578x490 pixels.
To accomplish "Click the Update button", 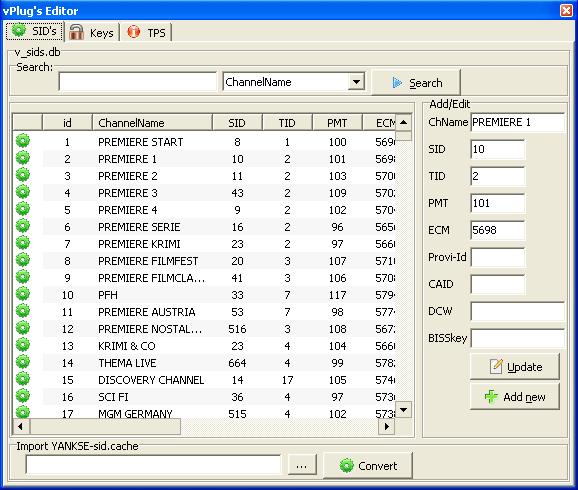I will point(515,366).
